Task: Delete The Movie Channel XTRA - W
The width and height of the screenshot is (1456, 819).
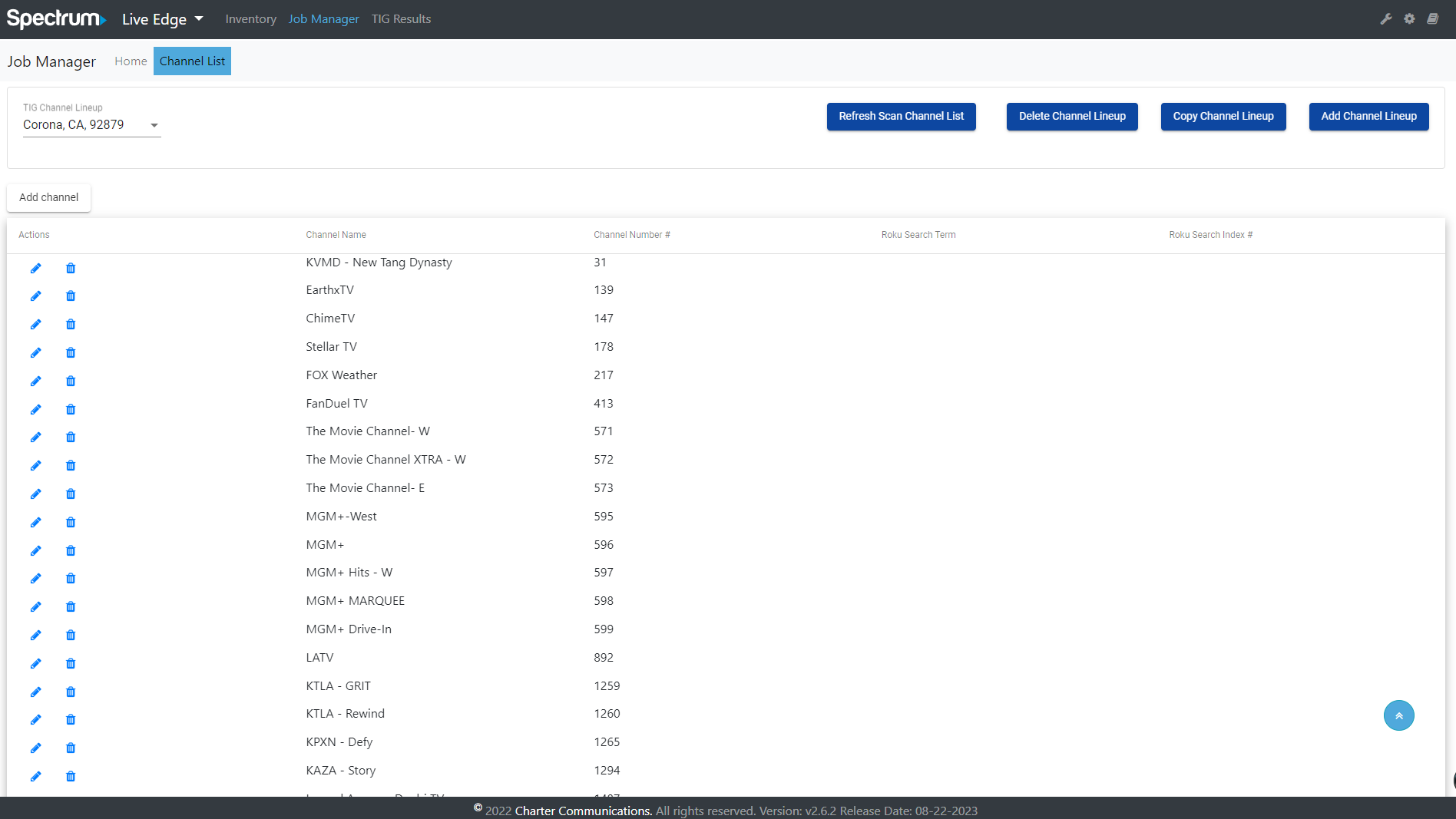Action: tap(71, 466)
